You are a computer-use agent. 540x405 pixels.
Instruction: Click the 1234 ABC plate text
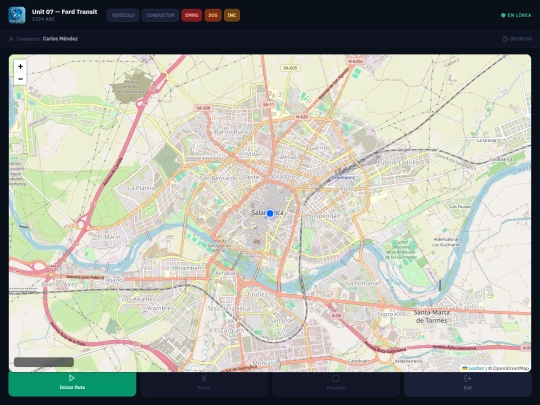coord(43,19)
